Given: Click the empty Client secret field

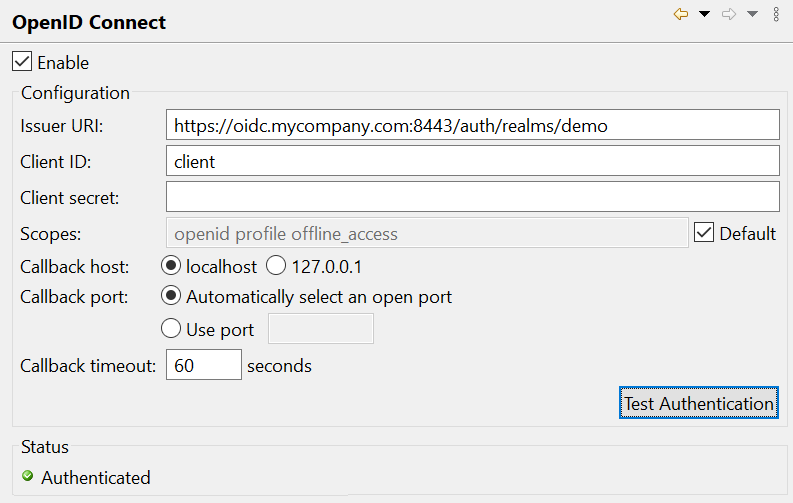Looking at the screenshot, I should pos(472,197).
